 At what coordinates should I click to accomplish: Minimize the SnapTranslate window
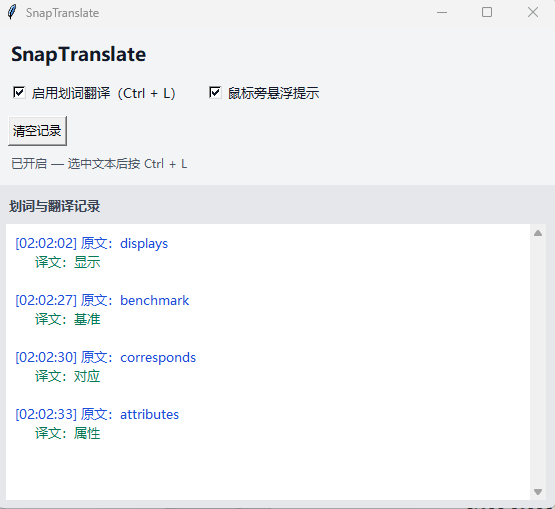tap(442, 12)
